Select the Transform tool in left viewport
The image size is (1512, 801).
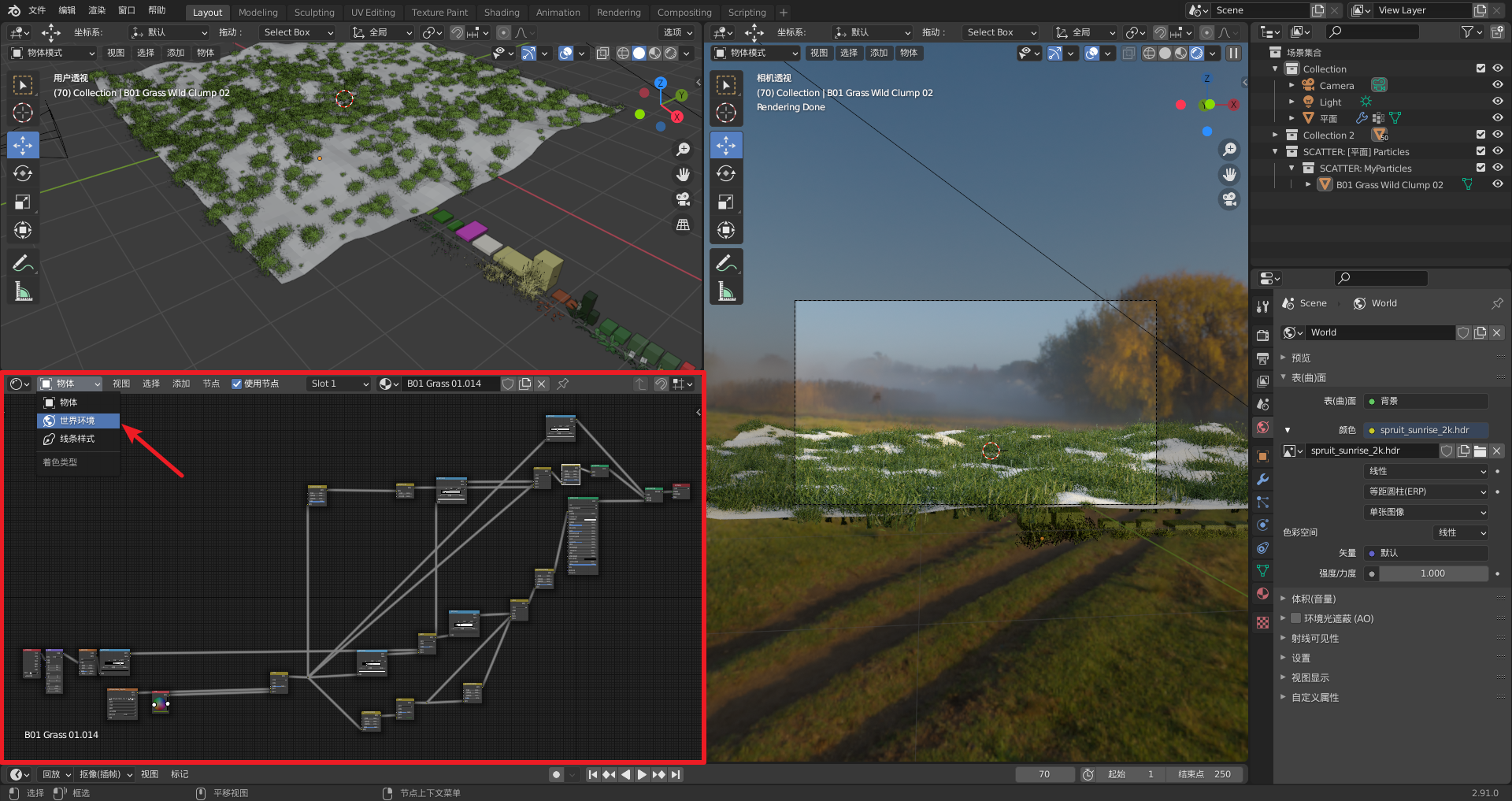(23, 230)
